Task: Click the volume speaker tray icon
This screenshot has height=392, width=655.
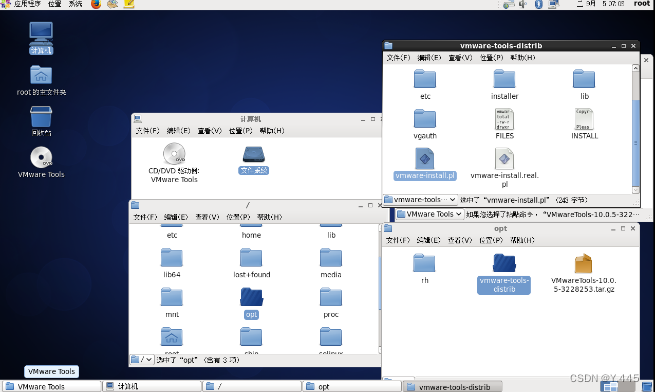Action: pos(523,4)
